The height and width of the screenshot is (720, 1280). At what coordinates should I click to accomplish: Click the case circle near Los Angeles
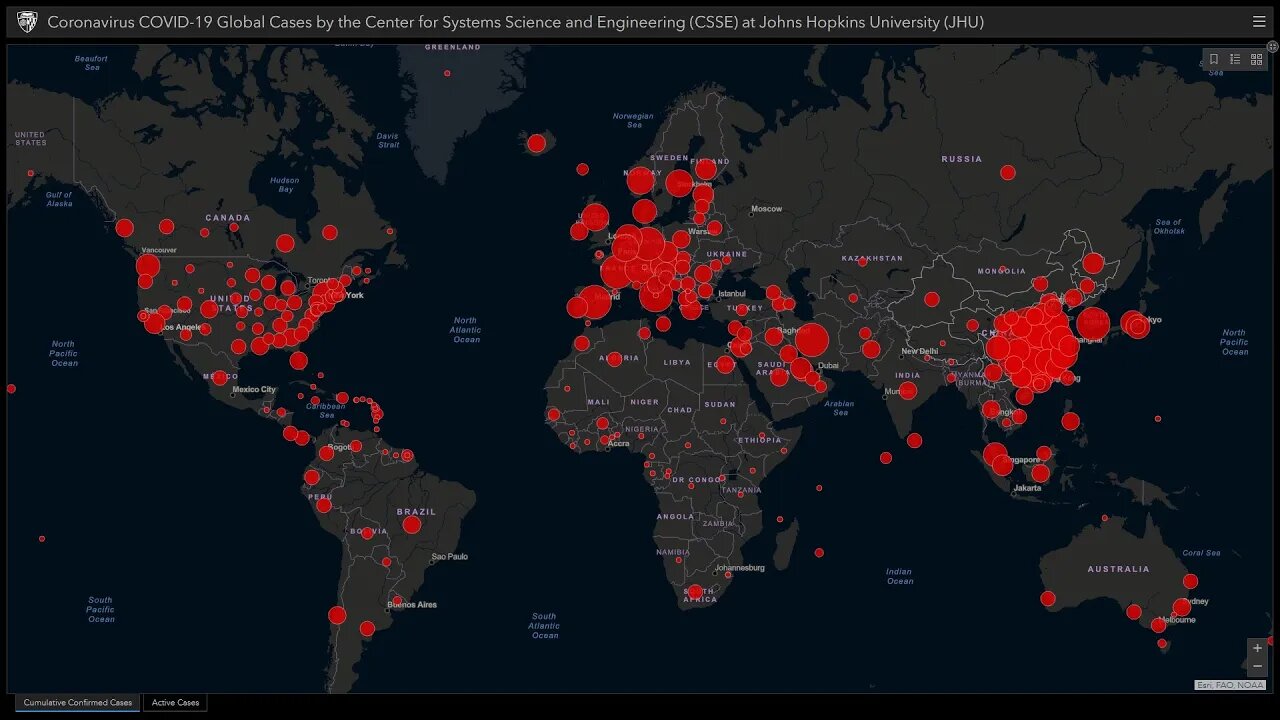click(x=154, y=323)
